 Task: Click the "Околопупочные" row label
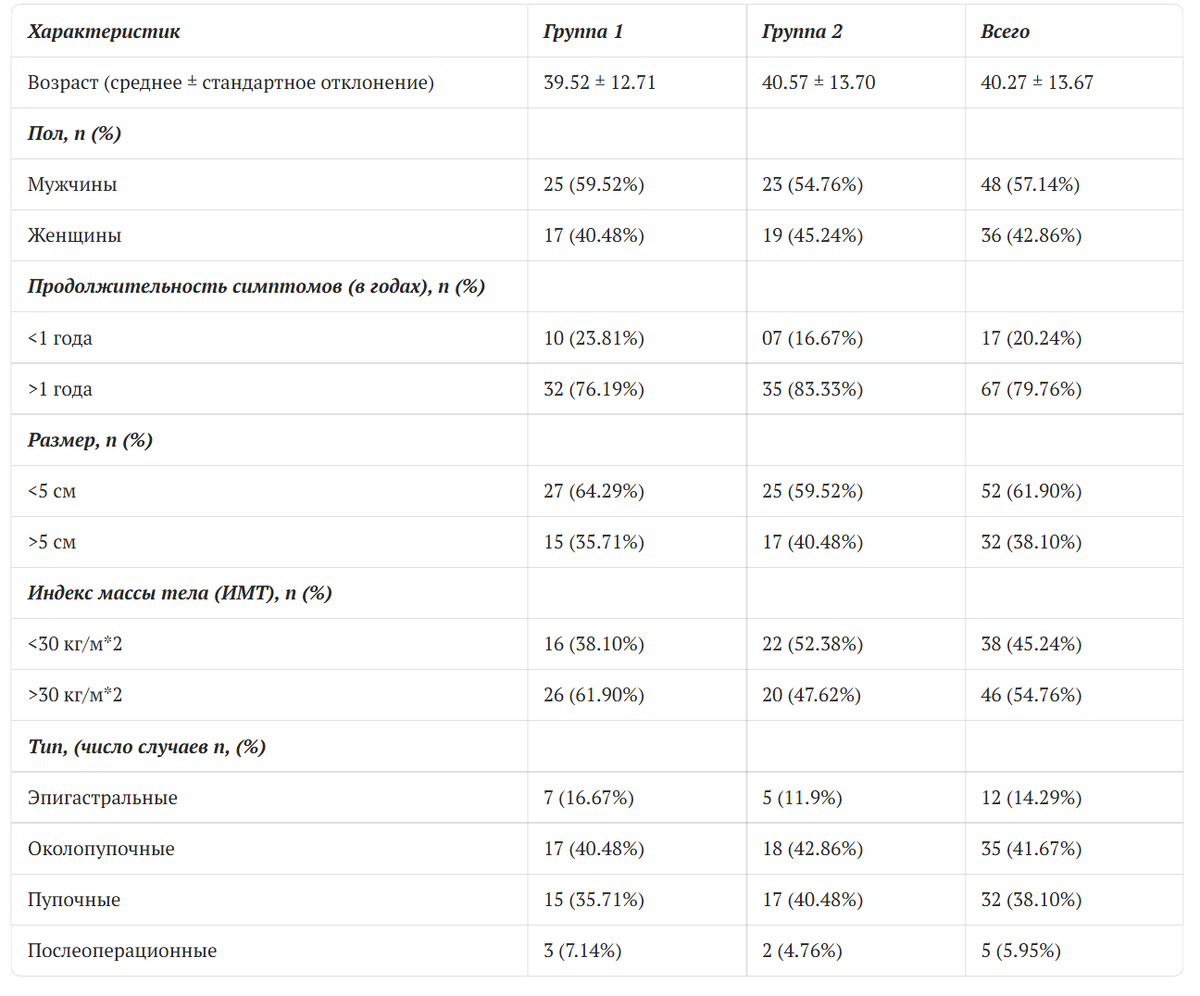coord(101,849)
